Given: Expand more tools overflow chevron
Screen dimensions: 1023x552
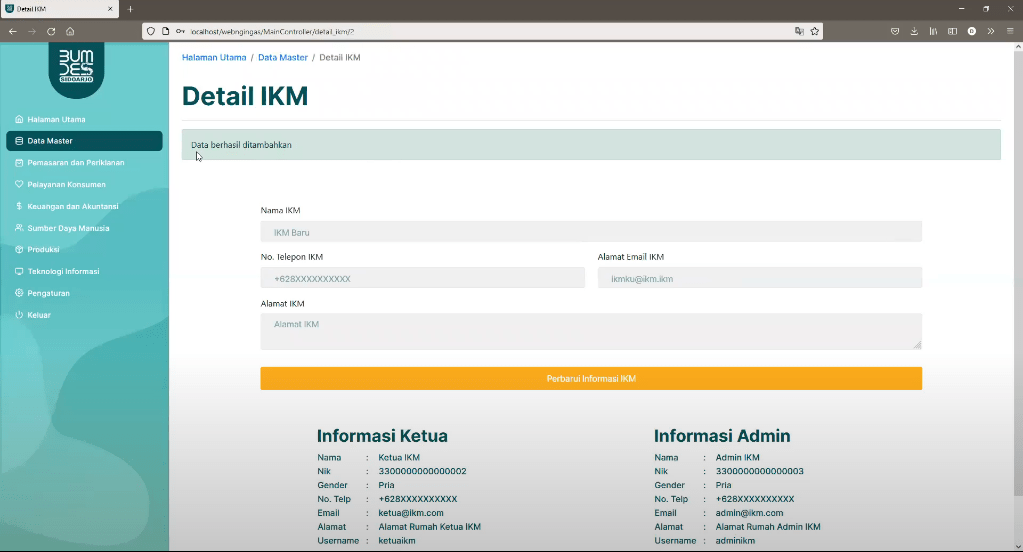Looking at the screenshot, I should tap(990, 31).
